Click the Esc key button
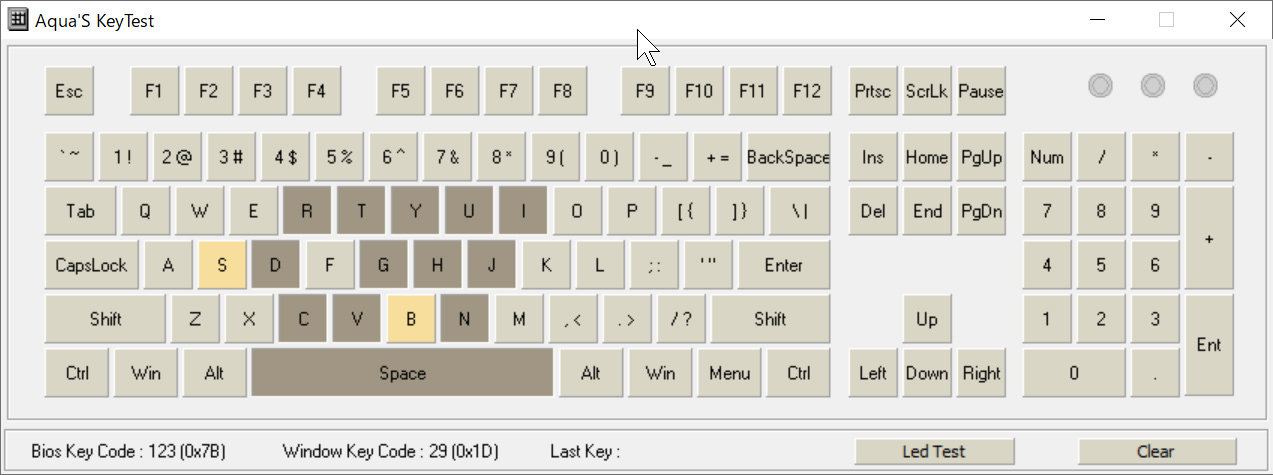 (69, 92)
